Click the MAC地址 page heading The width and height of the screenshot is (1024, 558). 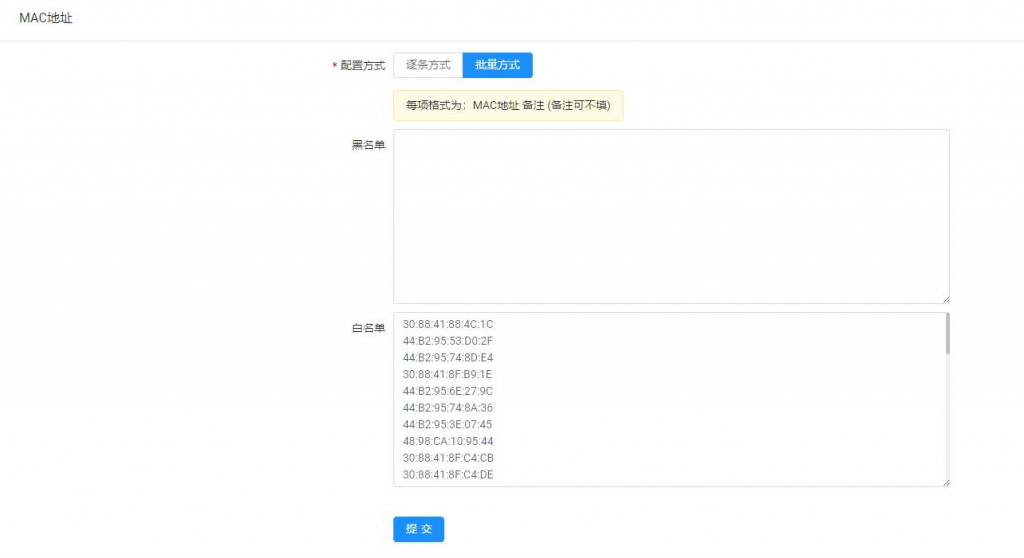coord(46,18)
